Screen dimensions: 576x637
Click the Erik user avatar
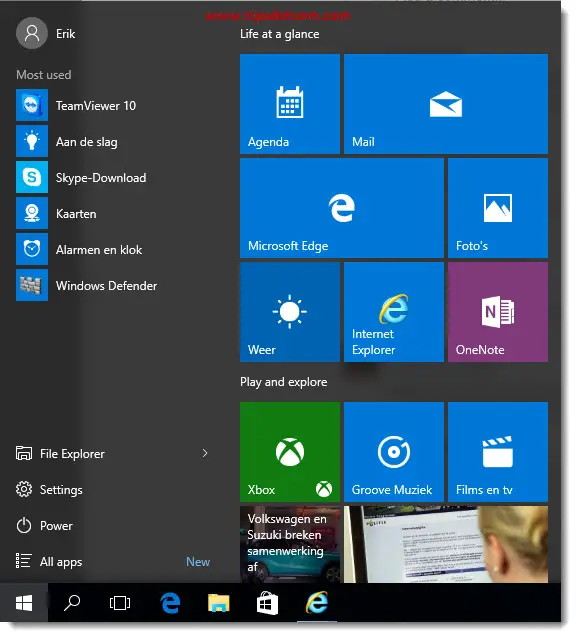(x=32, y=33)
